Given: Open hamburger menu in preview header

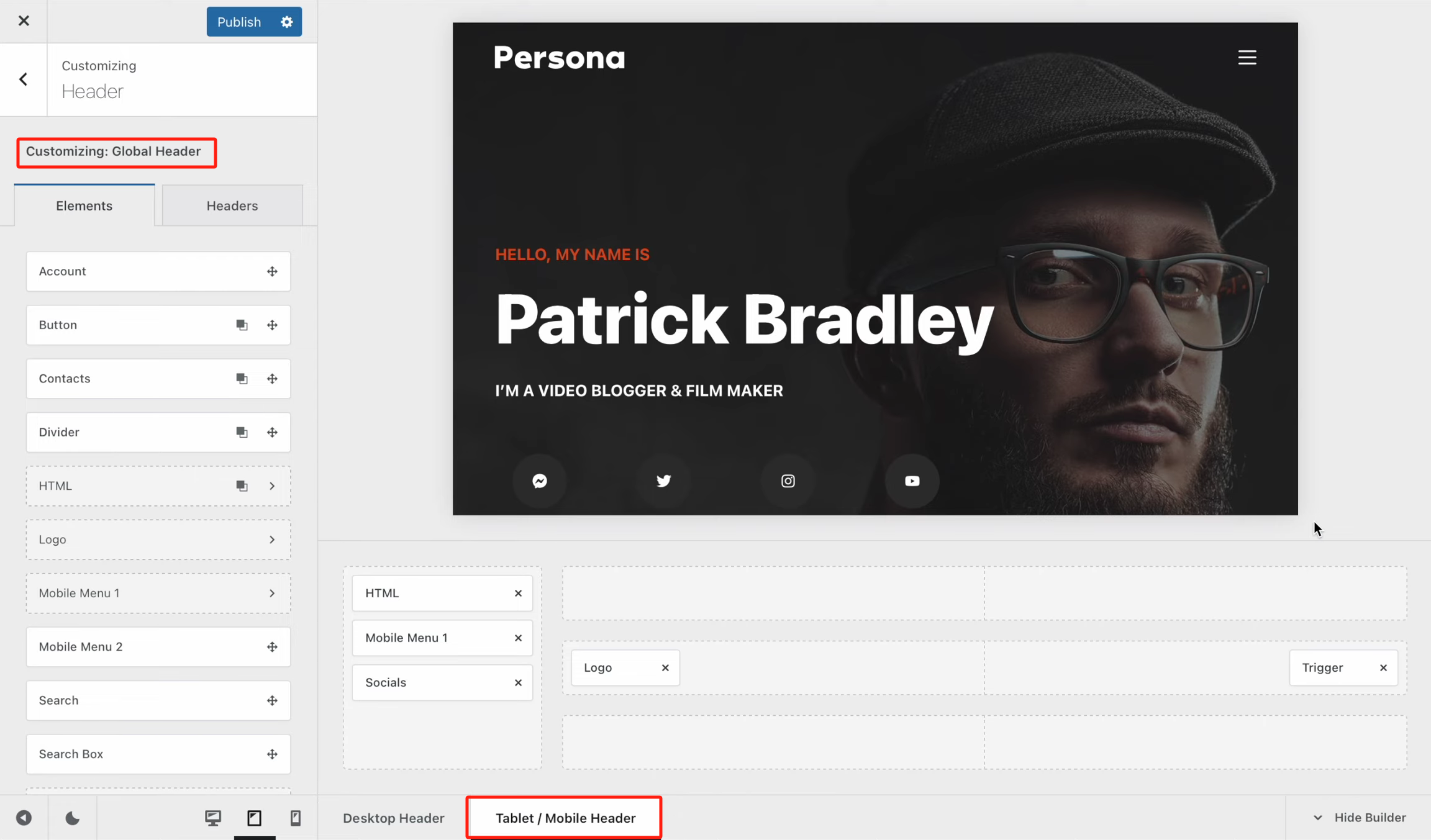Looking at the screenshot, I should [1247, 57].
